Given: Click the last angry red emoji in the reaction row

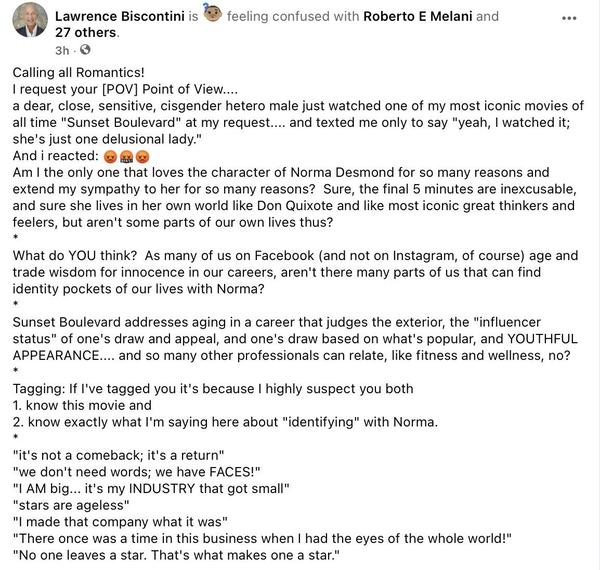Looking at the screenshot, I should pos(142,156).
